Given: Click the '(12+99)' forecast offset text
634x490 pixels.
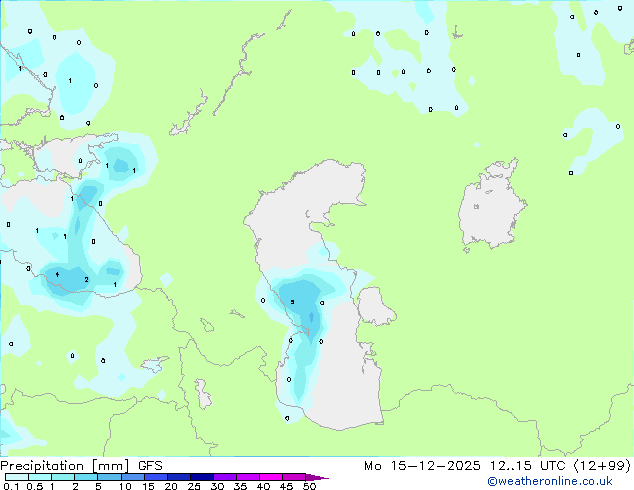Looking at the screenshot, I should point(602,466).
